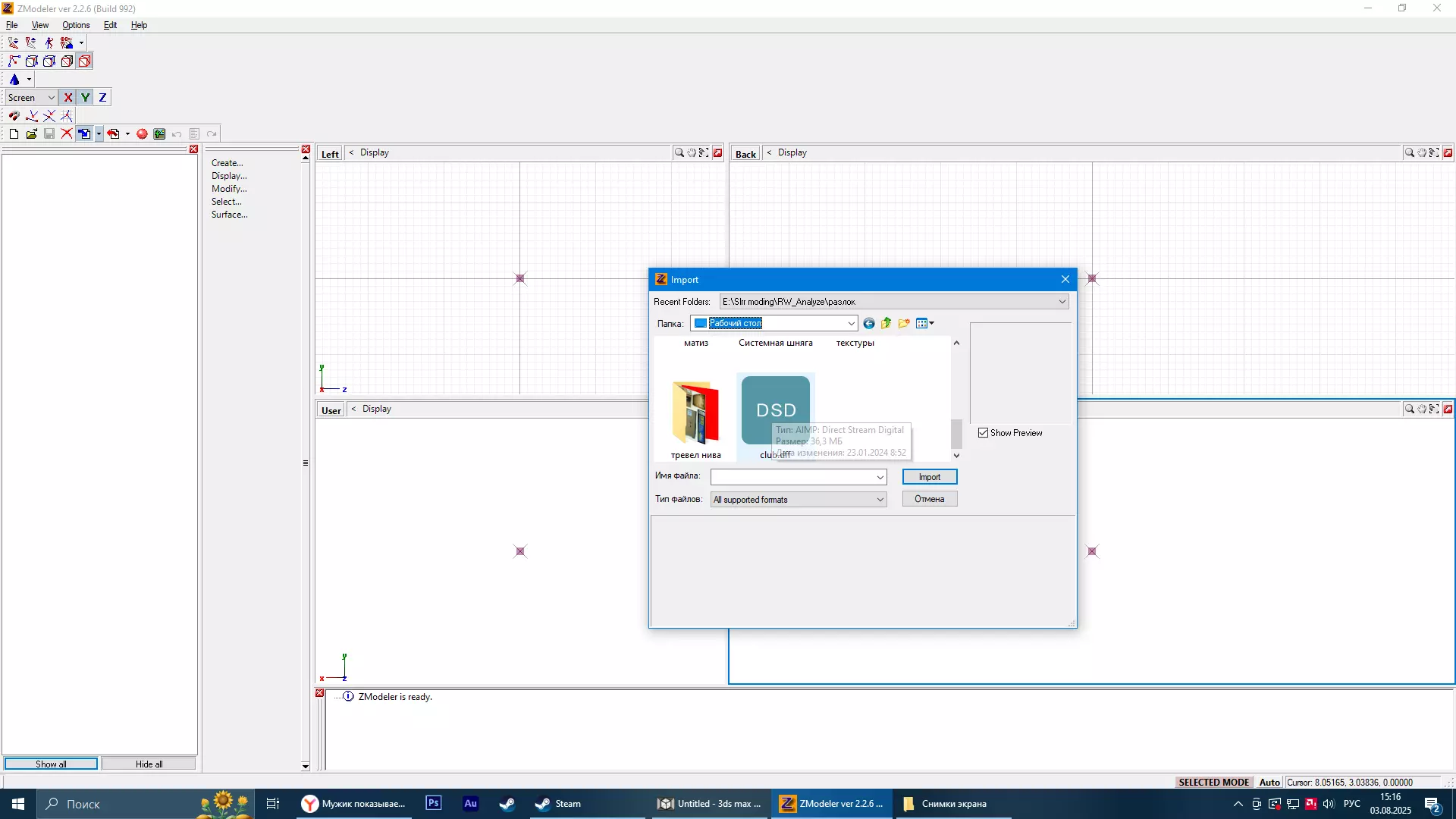Click the Отмена cancel button
The width and height of the screenshot is (1456, 819).
pos(929,499)
